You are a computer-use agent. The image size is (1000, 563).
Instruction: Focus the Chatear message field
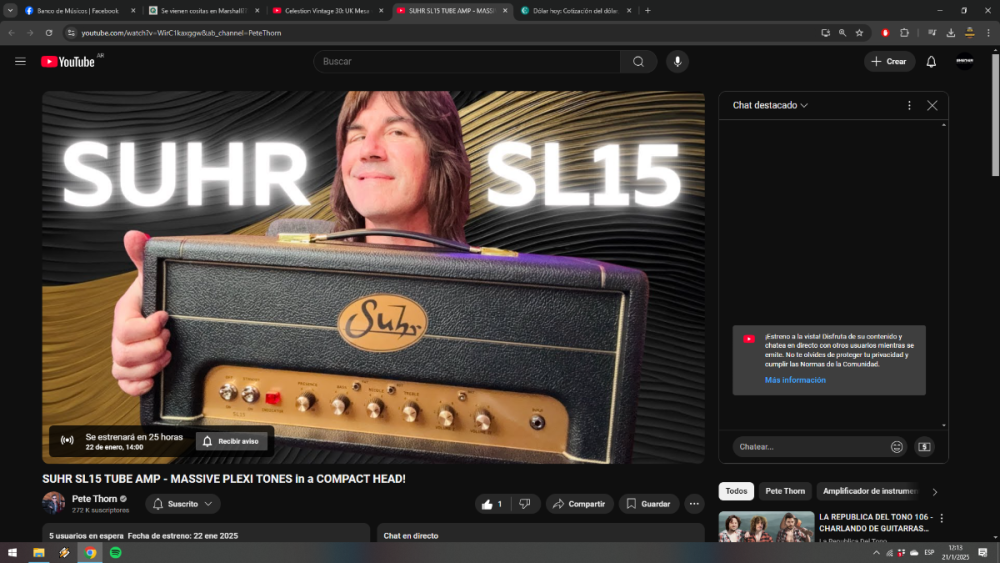(x=811, y=447)
